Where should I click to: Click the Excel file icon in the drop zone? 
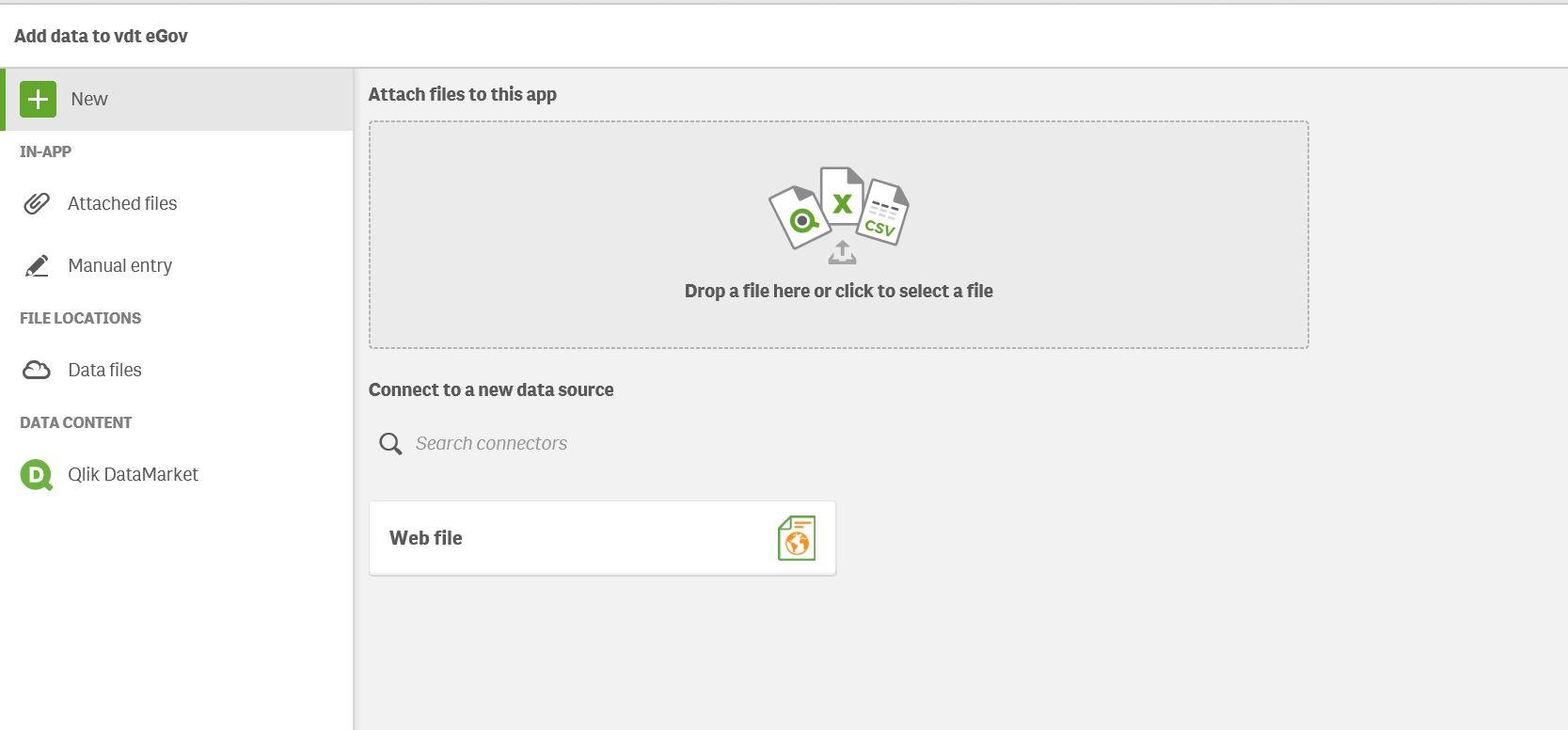(x=841, y=197)
